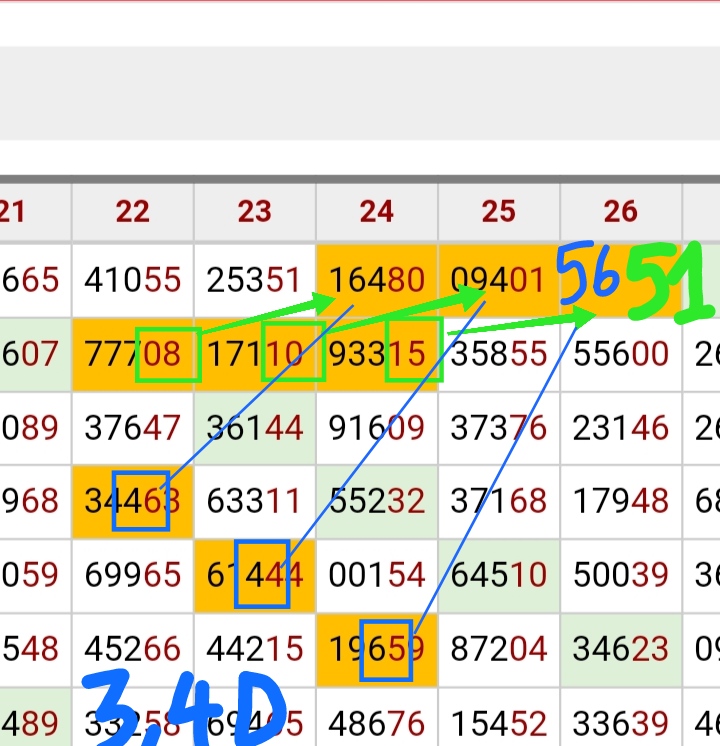The width and height of the screenshot is (720, 746).
Task: Click the highlighted cell 09401
Action: [499, 279]
